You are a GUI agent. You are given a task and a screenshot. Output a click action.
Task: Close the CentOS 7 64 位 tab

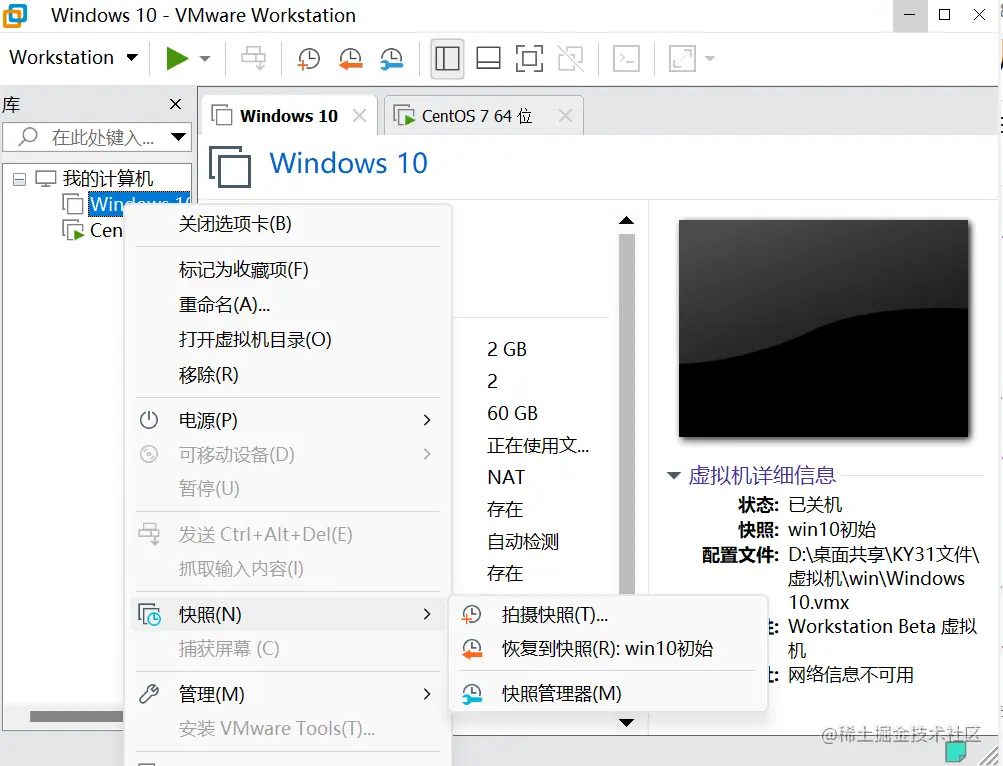coord(565,116)
